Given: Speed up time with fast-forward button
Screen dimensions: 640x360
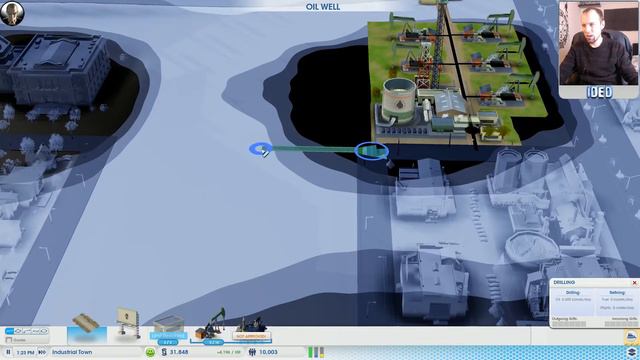Looking at the screenshot, I should coord(42,352).
